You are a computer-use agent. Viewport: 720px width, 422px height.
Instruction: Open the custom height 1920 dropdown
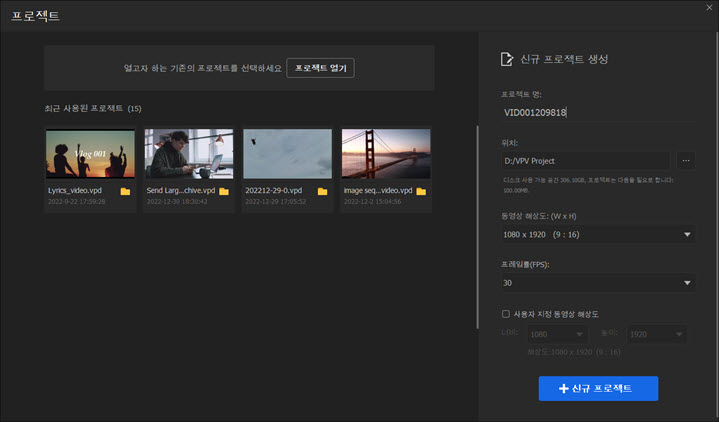(x=657, y=335)
